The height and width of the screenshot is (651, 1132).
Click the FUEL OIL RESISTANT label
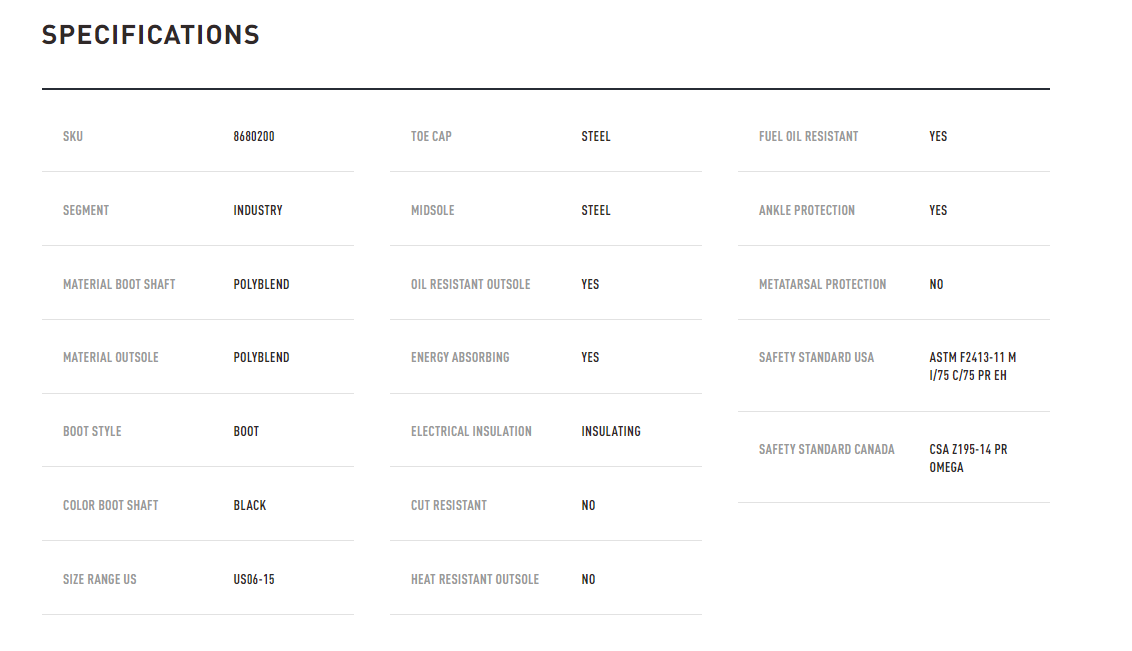(x=809, y=136)
